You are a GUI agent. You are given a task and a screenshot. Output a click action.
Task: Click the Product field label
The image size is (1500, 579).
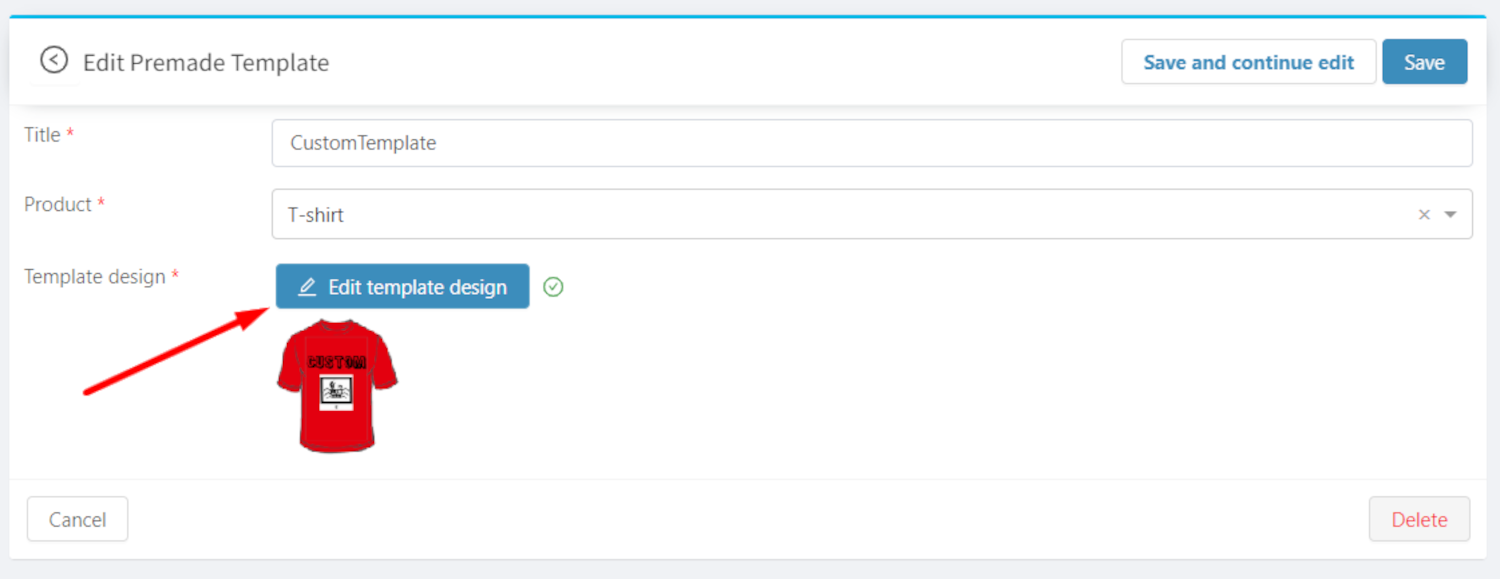(x=58, y=204)
